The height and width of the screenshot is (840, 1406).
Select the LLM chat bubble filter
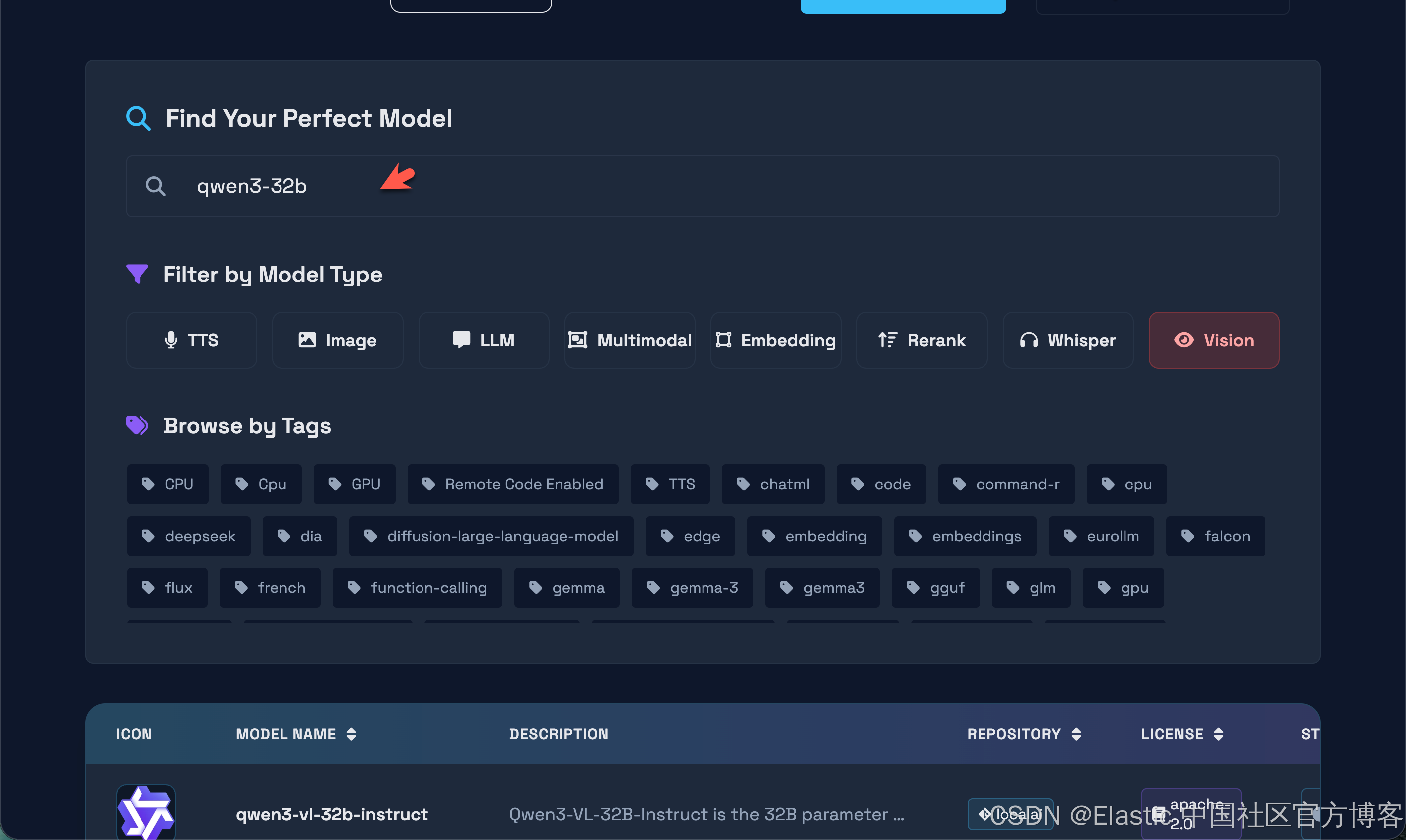(x=483, y=340)
